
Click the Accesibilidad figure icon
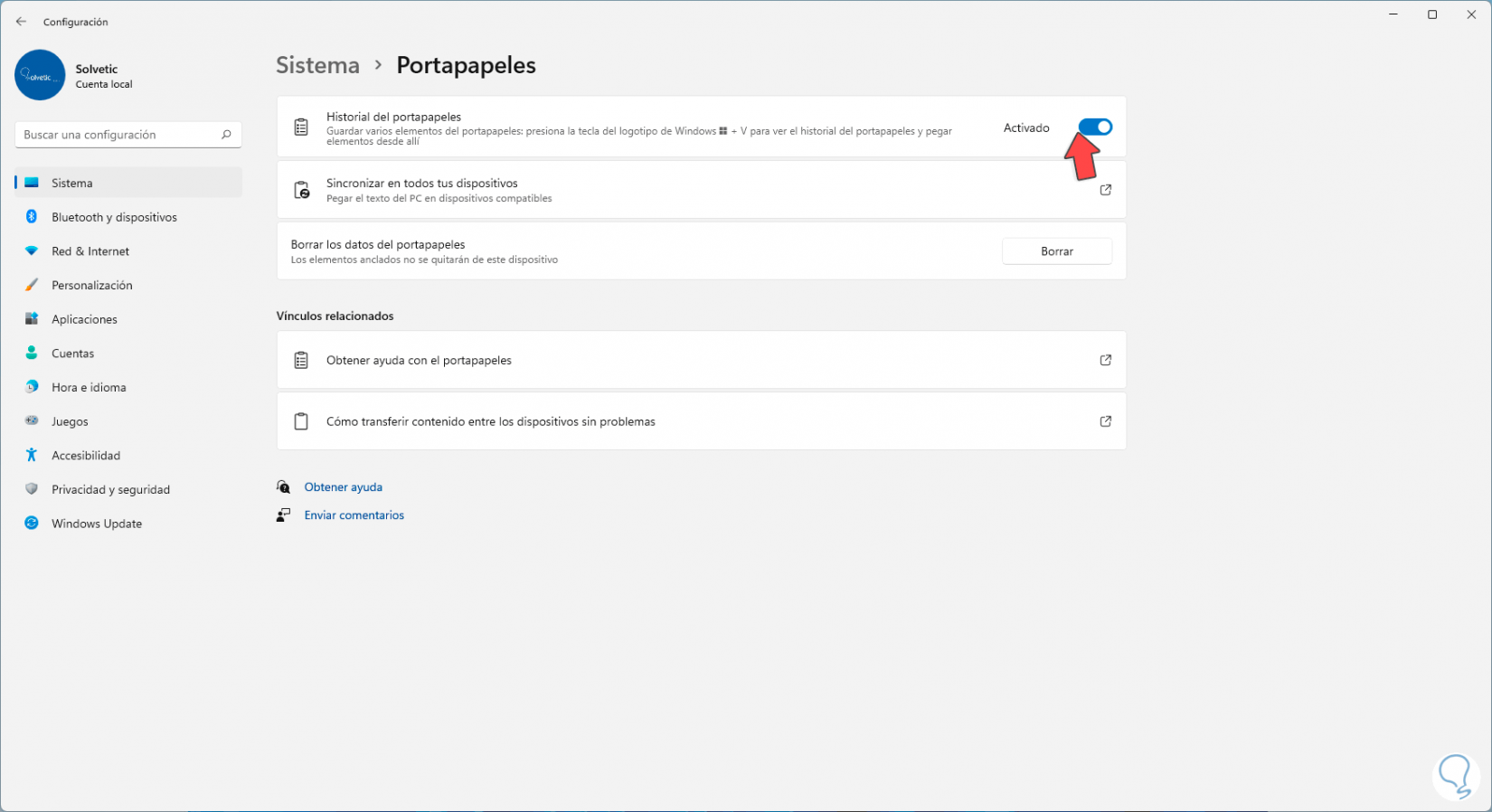32,456
